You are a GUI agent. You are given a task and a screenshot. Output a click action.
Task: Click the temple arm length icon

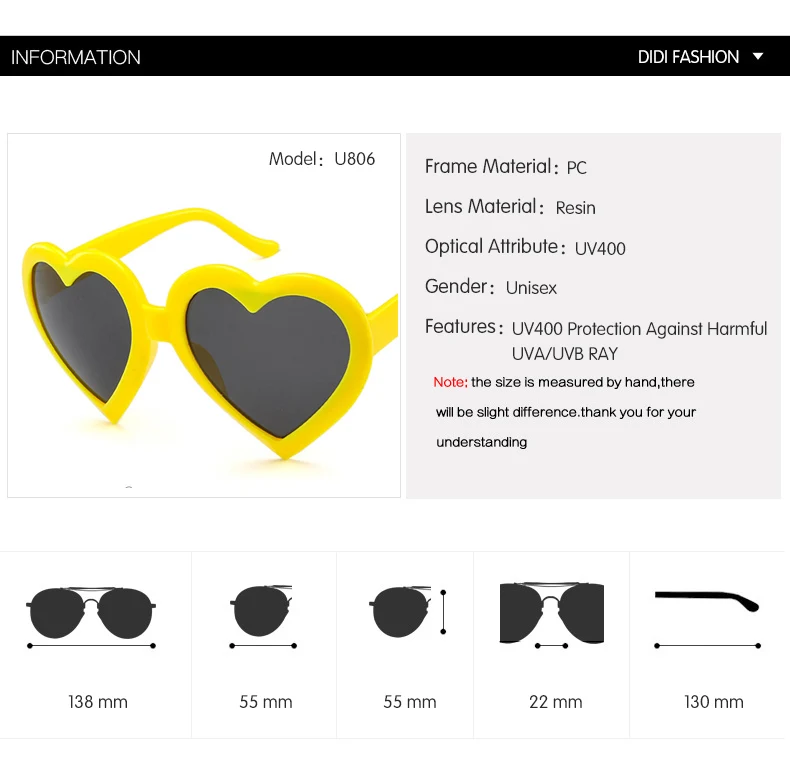[707, 620]
